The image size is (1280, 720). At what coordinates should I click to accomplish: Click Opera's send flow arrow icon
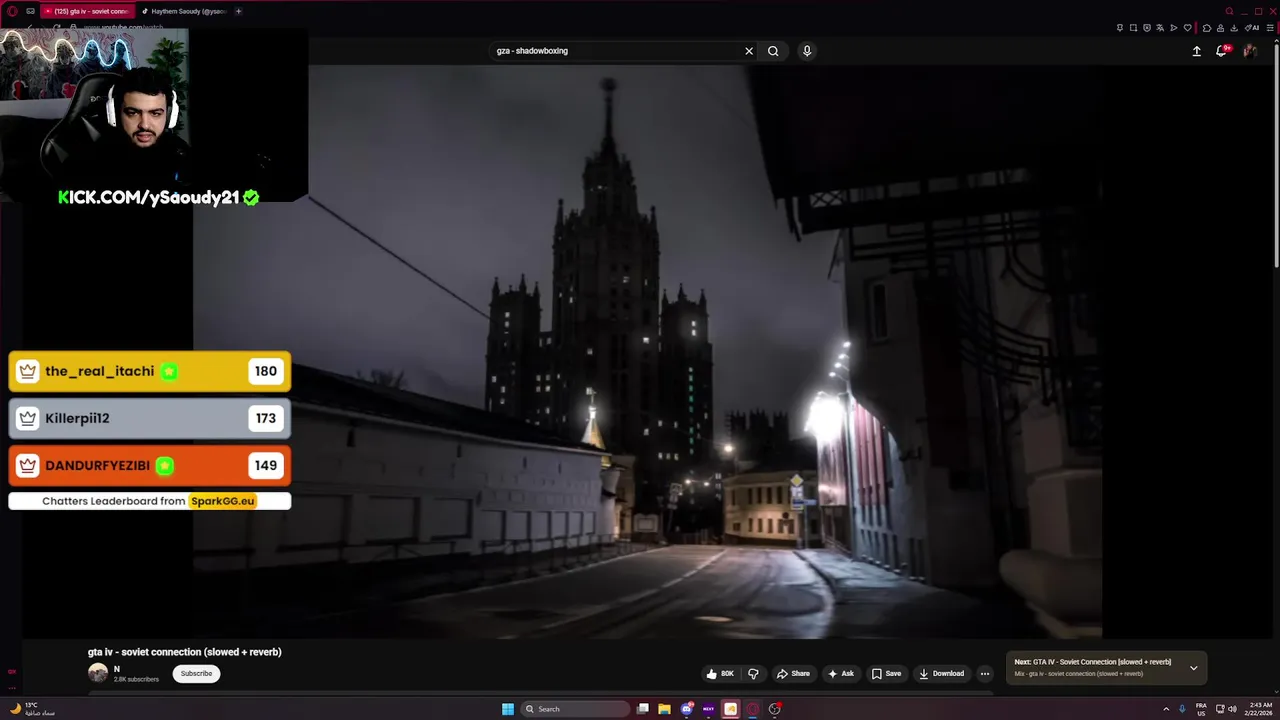(x=1174, y=28)
